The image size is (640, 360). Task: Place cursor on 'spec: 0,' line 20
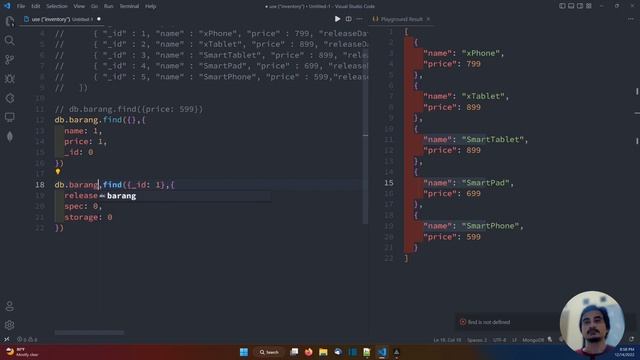click(83, 207)
